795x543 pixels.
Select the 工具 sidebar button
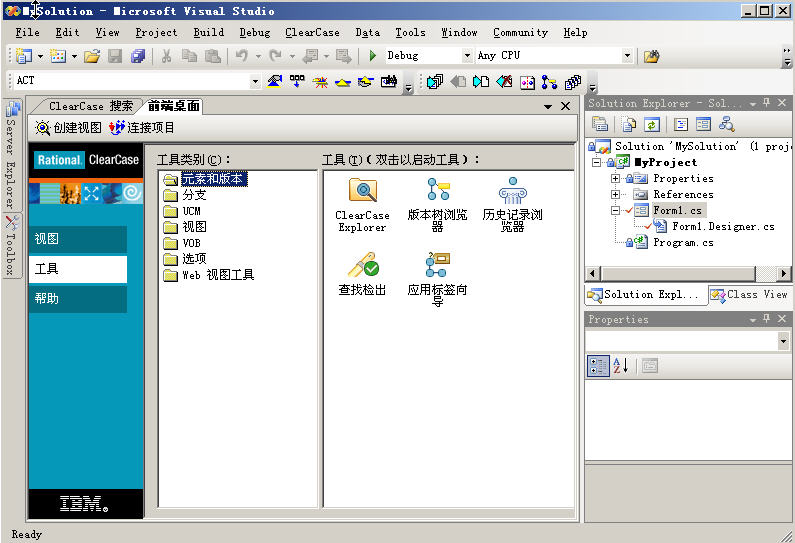click(78, 269)
